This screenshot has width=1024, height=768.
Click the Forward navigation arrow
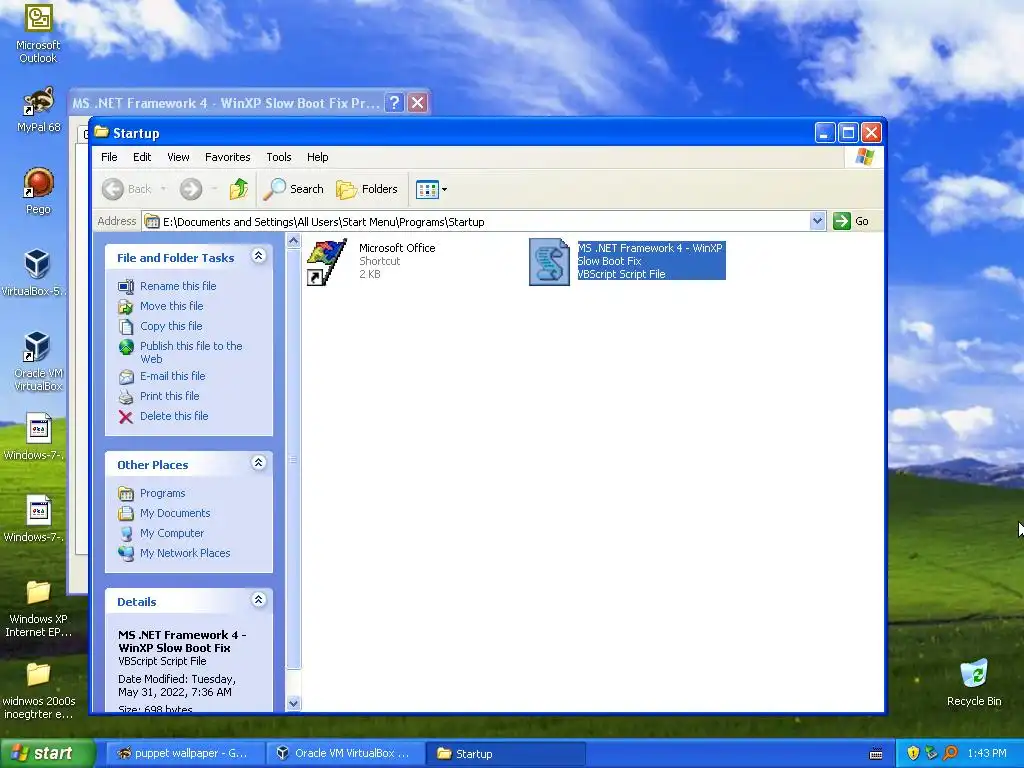[191, 189]
